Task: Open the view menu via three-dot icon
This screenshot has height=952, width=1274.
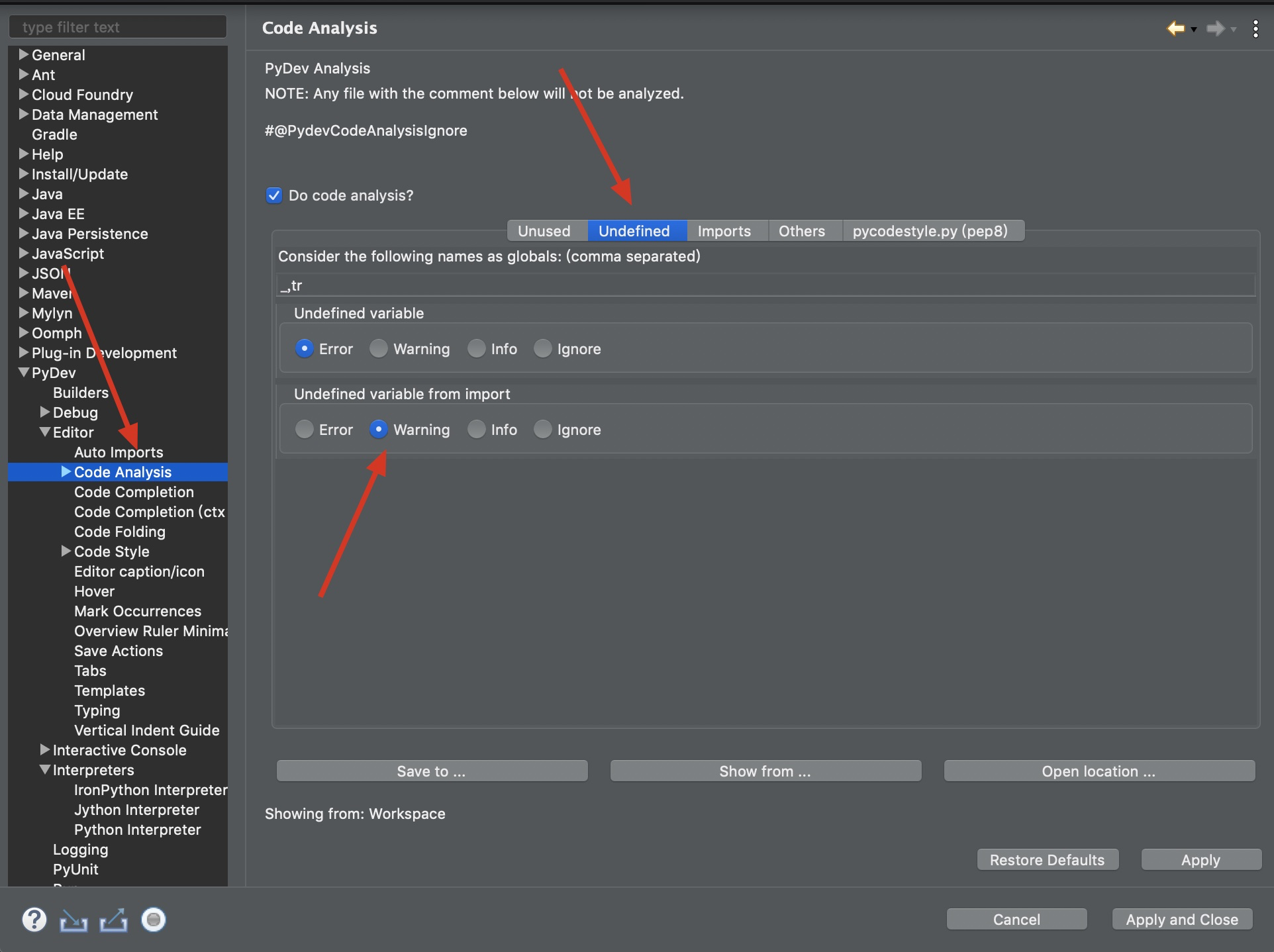Action: click(x=1256, y=28)
